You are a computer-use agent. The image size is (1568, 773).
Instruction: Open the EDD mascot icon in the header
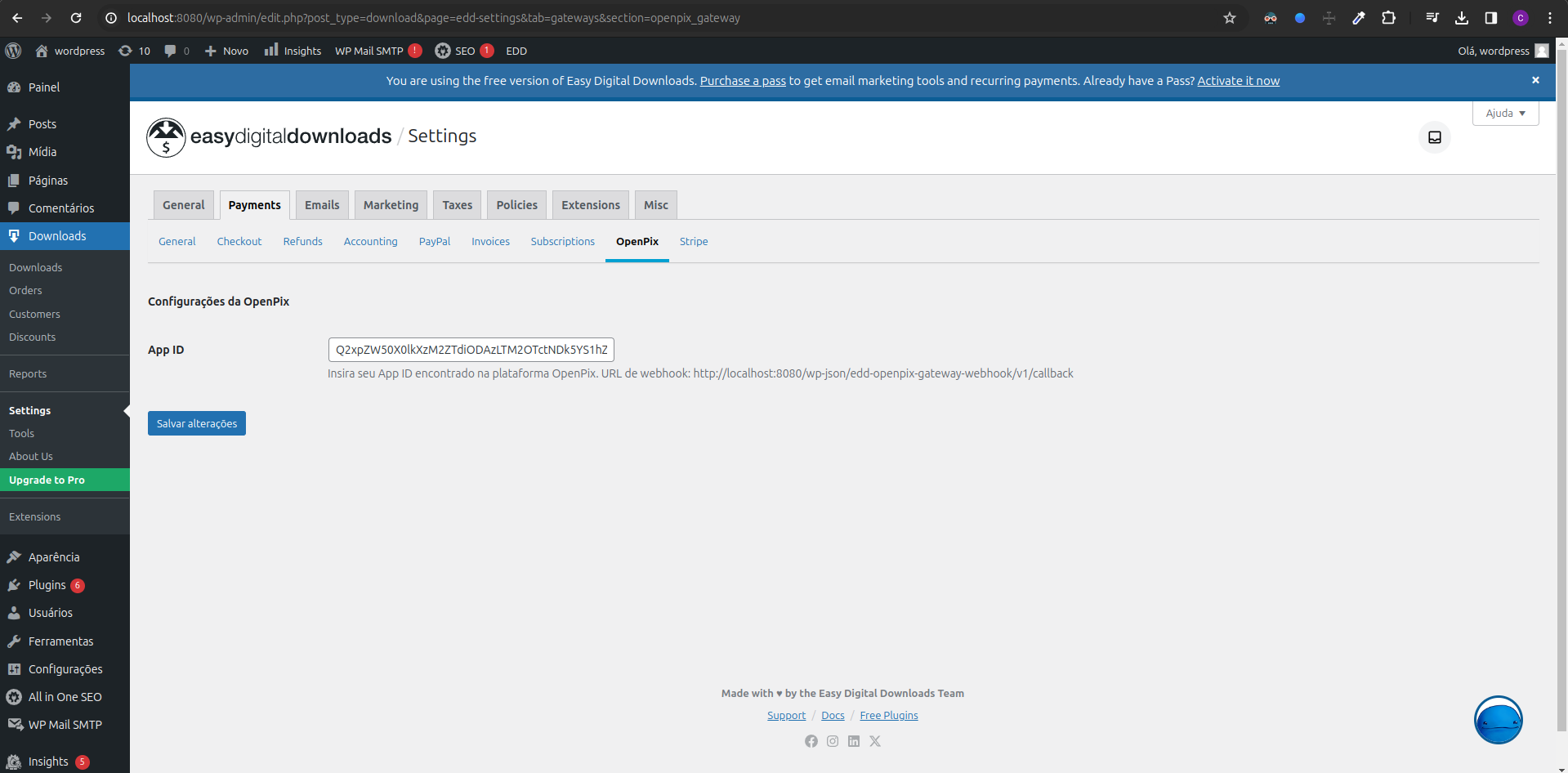166,137
